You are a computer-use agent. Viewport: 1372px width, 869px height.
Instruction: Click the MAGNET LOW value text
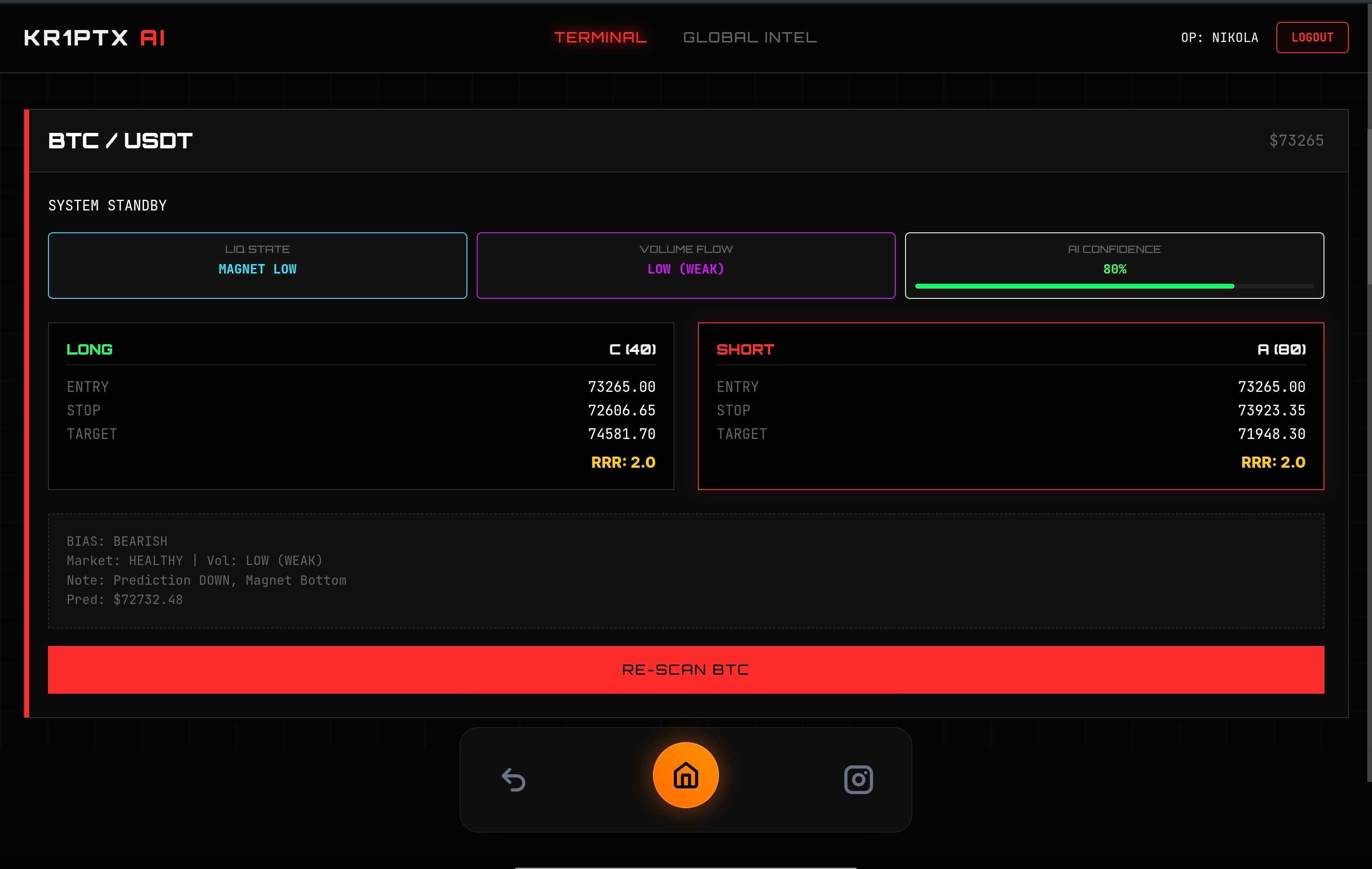258,269
